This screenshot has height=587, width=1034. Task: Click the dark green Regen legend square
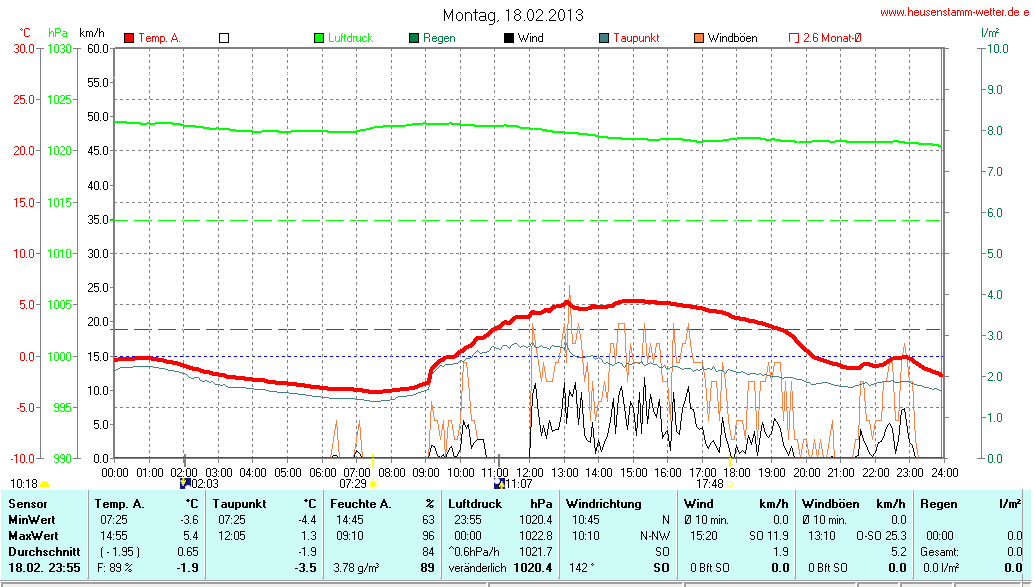pos(414,38)
